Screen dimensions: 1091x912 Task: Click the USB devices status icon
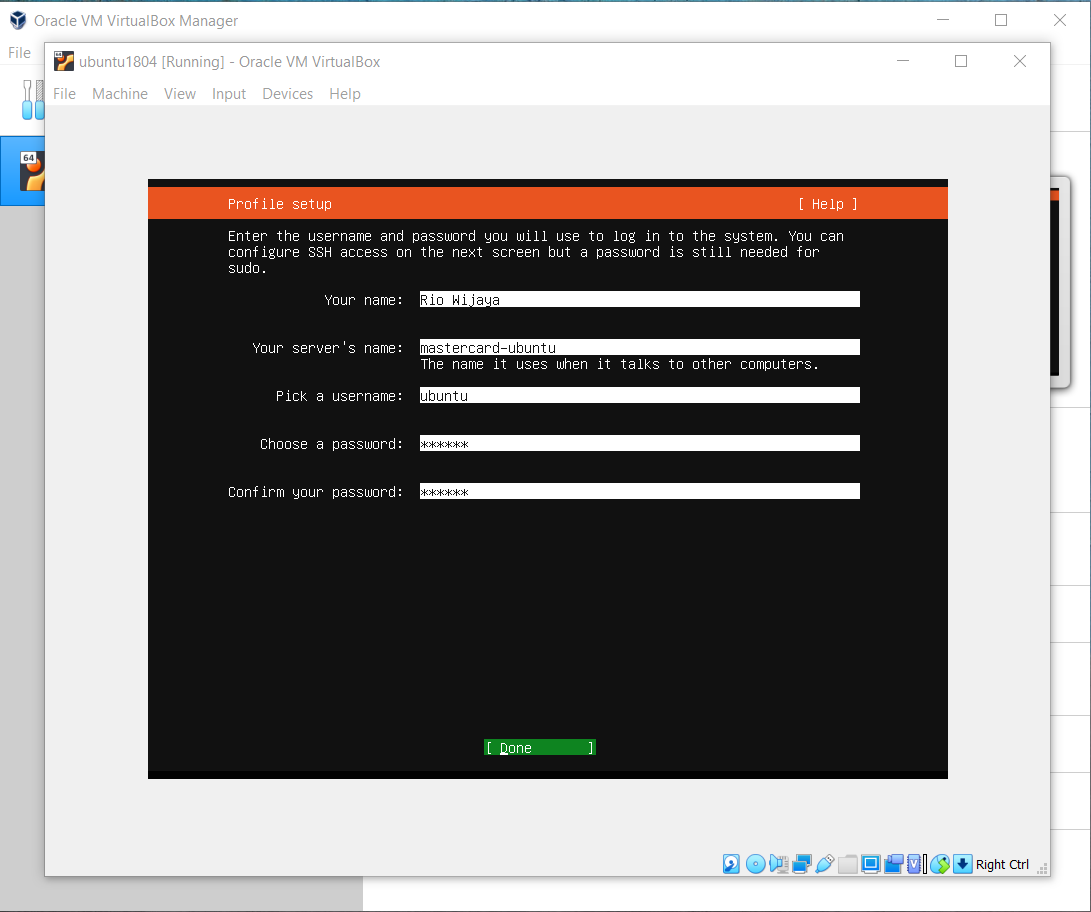click(x=825, y=864)
